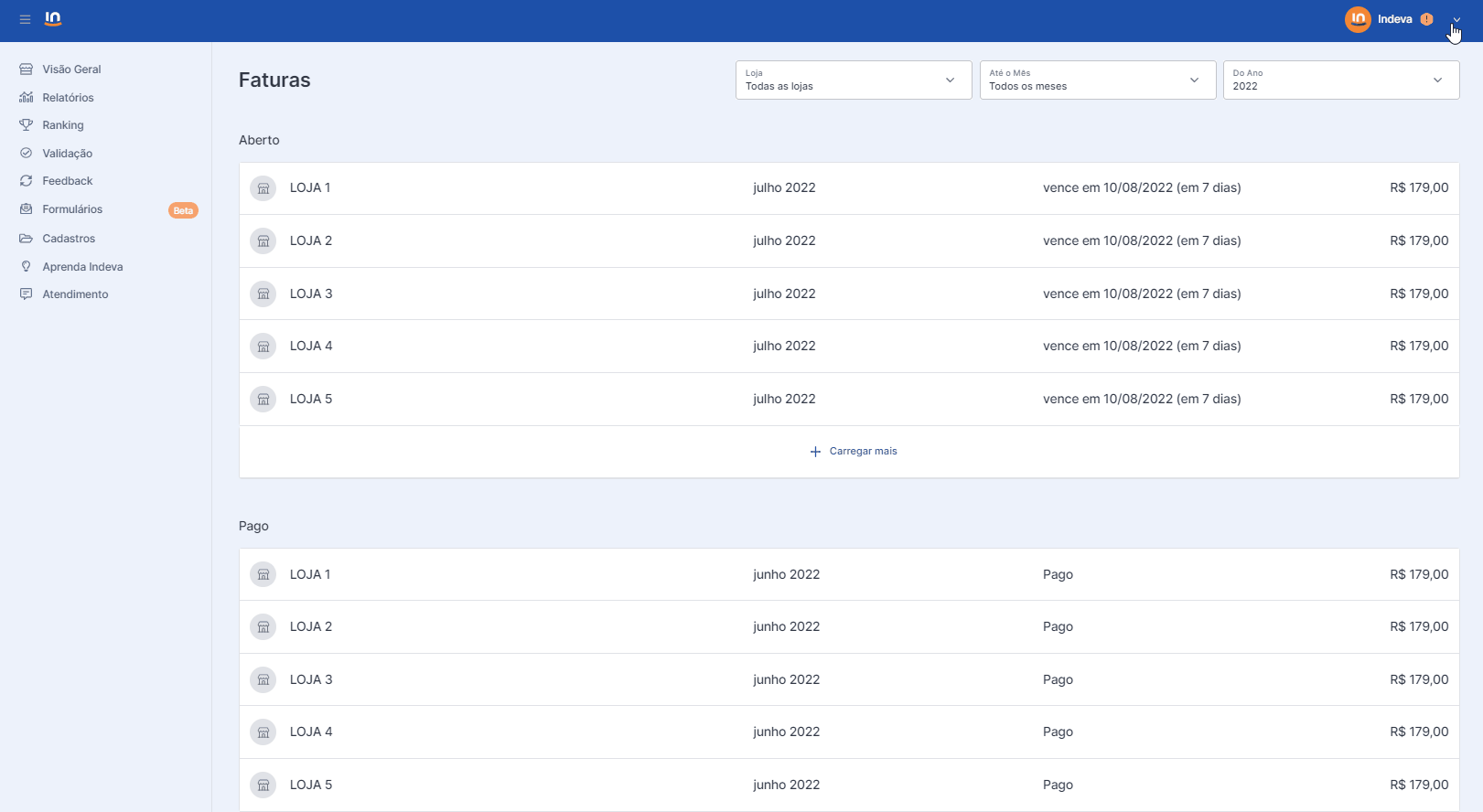Go to Visão Geral in sidebar
This screenshot has width=1483, height=812.
click(71, 69)
